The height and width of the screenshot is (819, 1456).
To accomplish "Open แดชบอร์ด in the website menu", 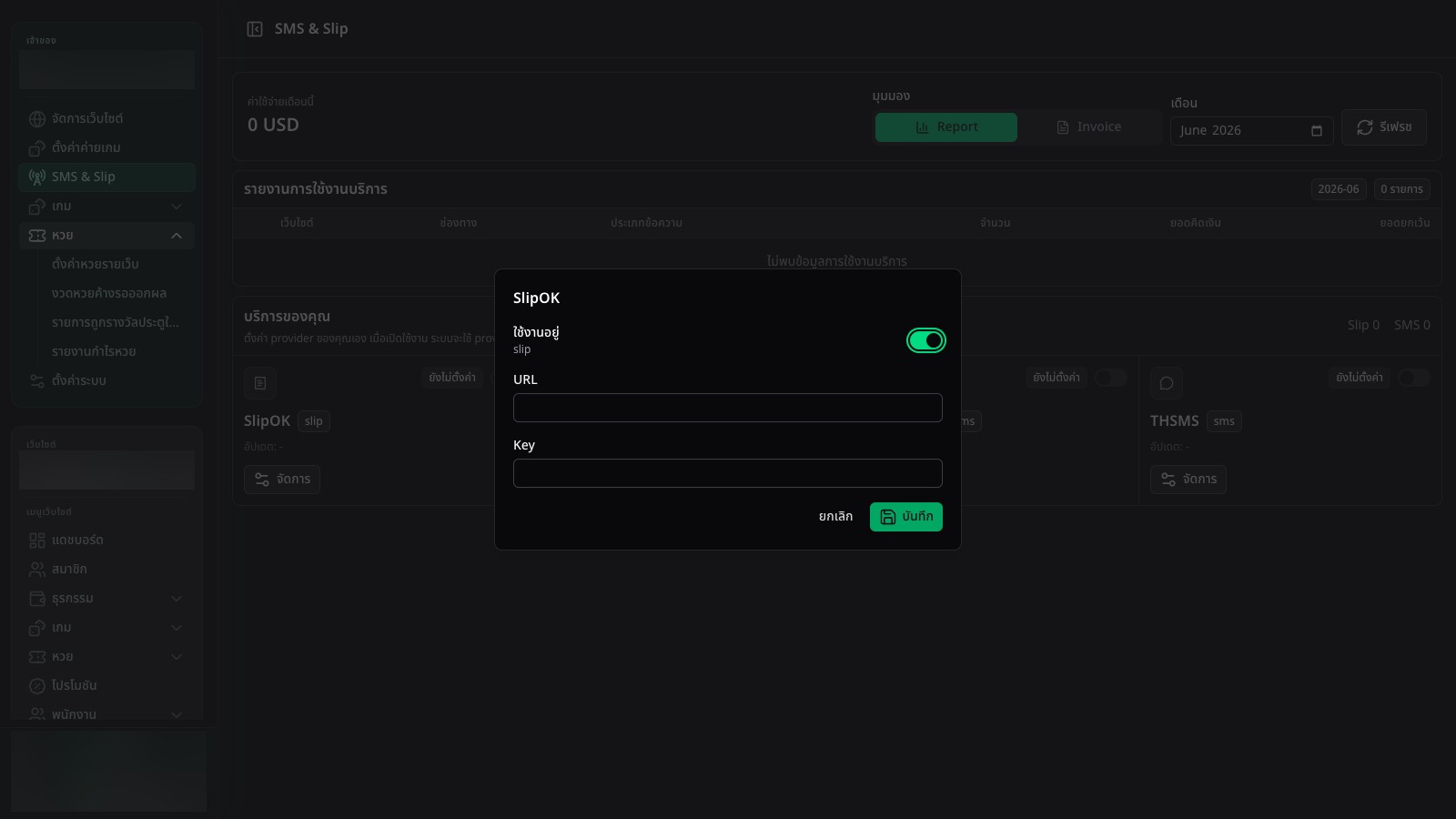I will [x=106, y=541].
